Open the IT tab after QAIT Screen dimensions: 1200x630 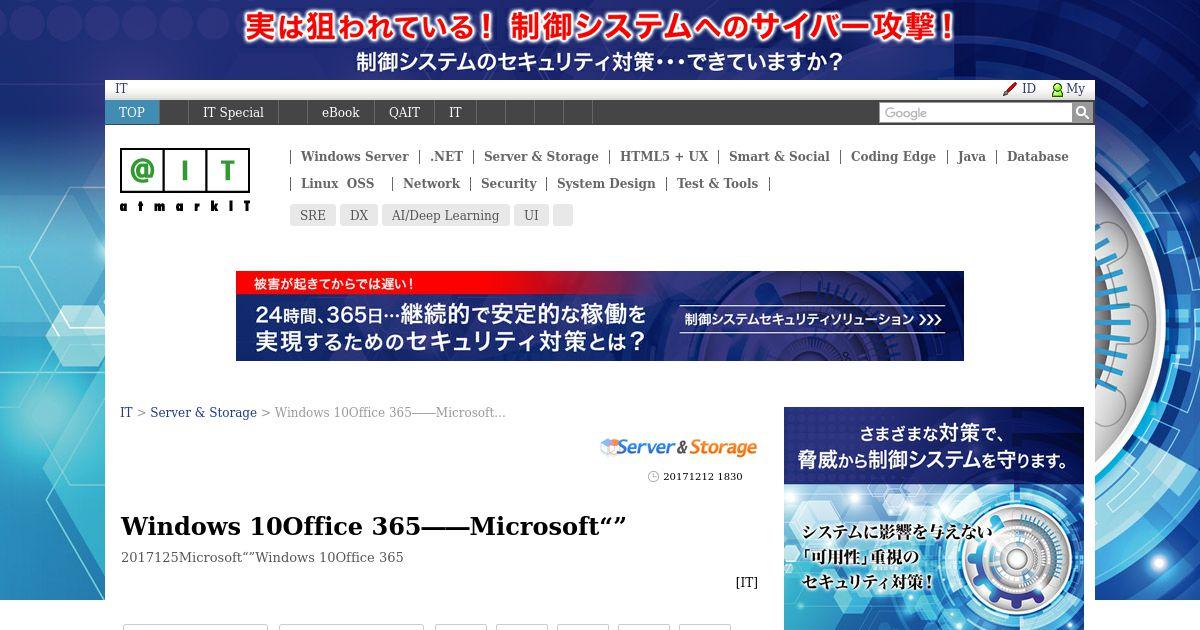click(455, 112)
